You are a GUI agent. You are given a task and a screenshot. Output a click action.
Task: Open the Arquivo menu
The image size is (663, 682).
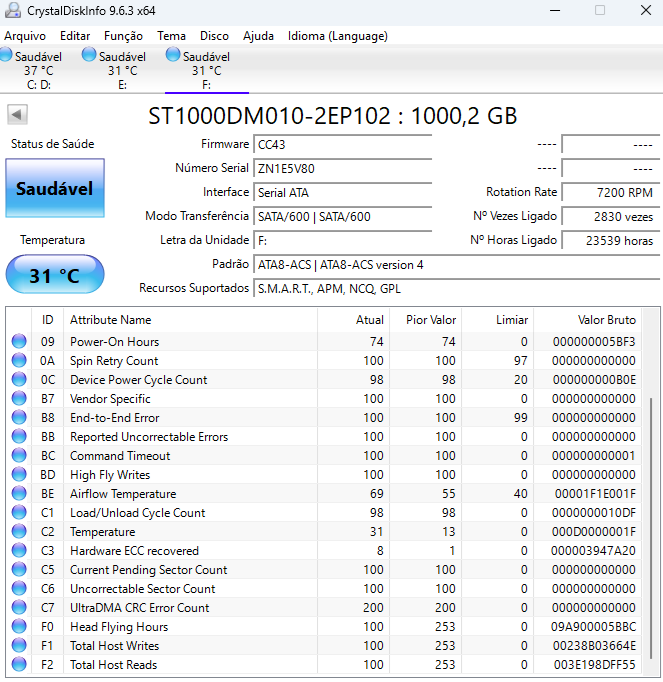pos(25,36)
